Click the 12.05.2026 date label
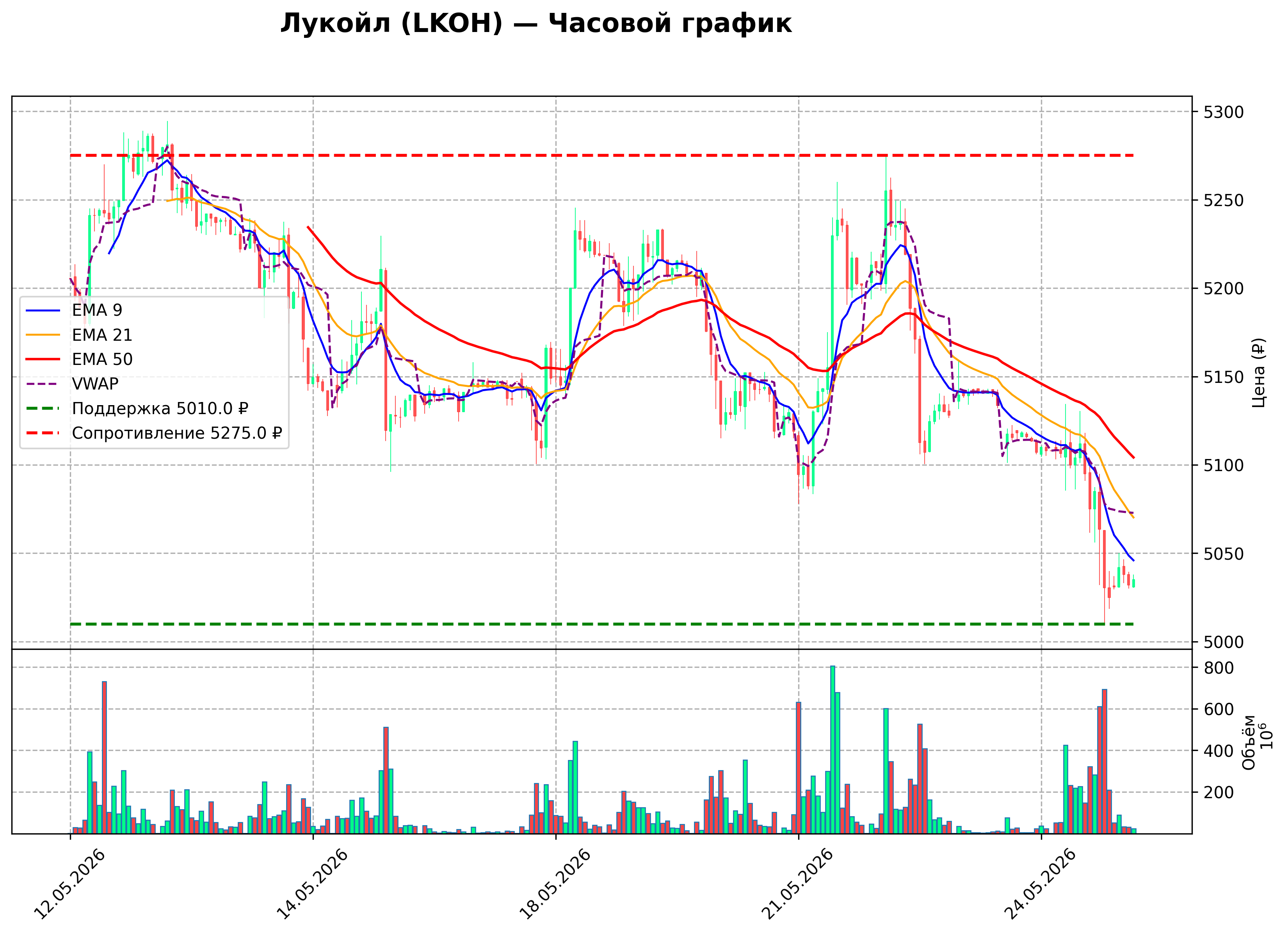 click(x=69, y=884)
